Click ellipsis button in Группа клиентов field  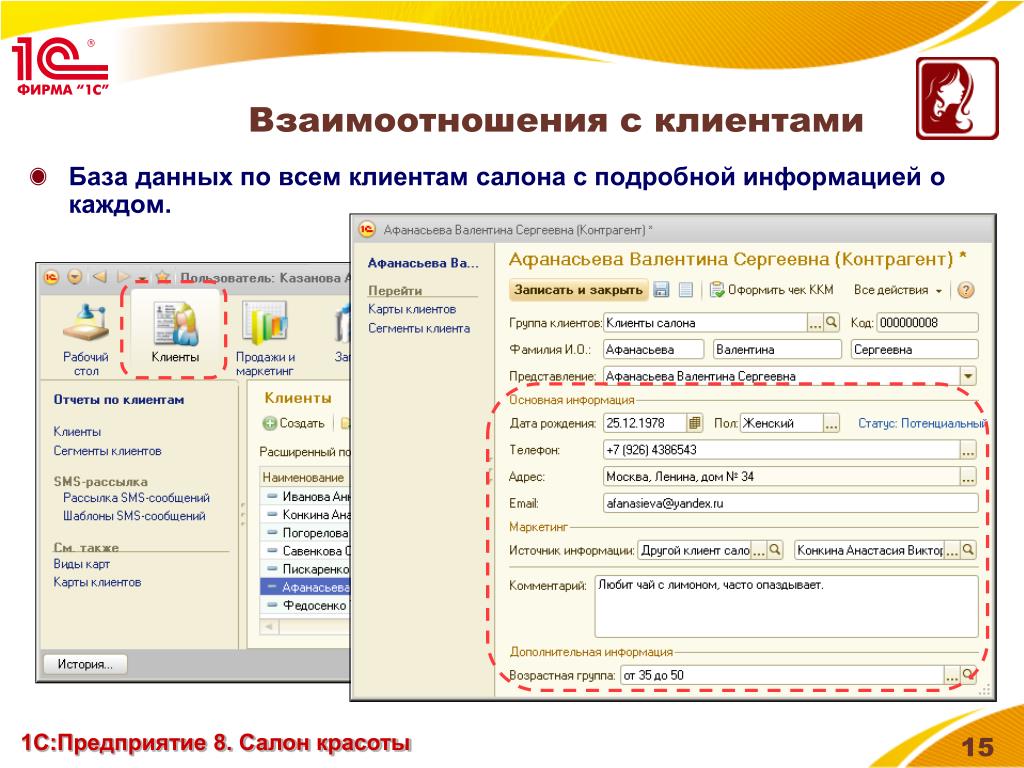(x=816, y=323)
